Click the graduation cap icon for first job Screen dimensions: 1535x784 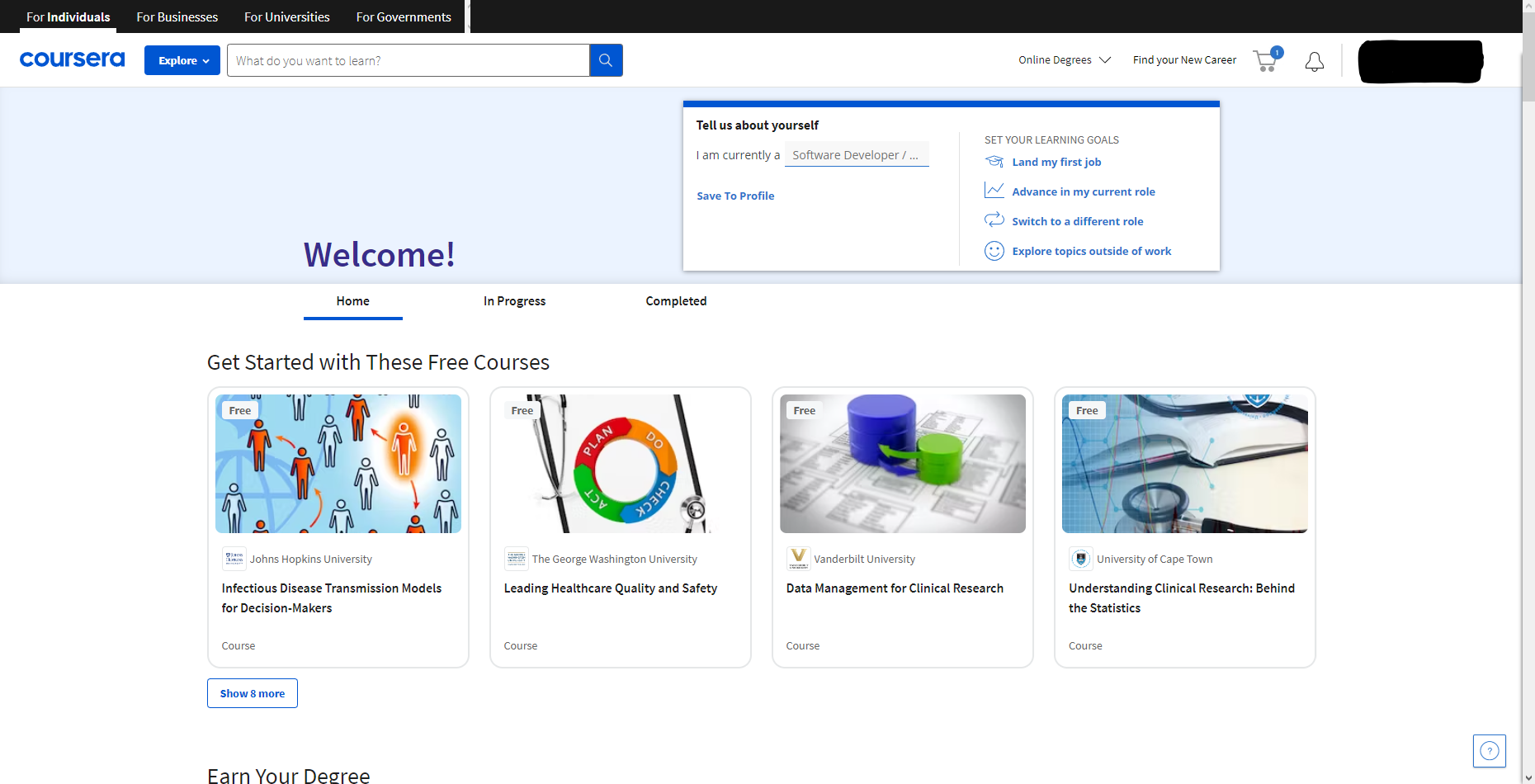point(994,162)
